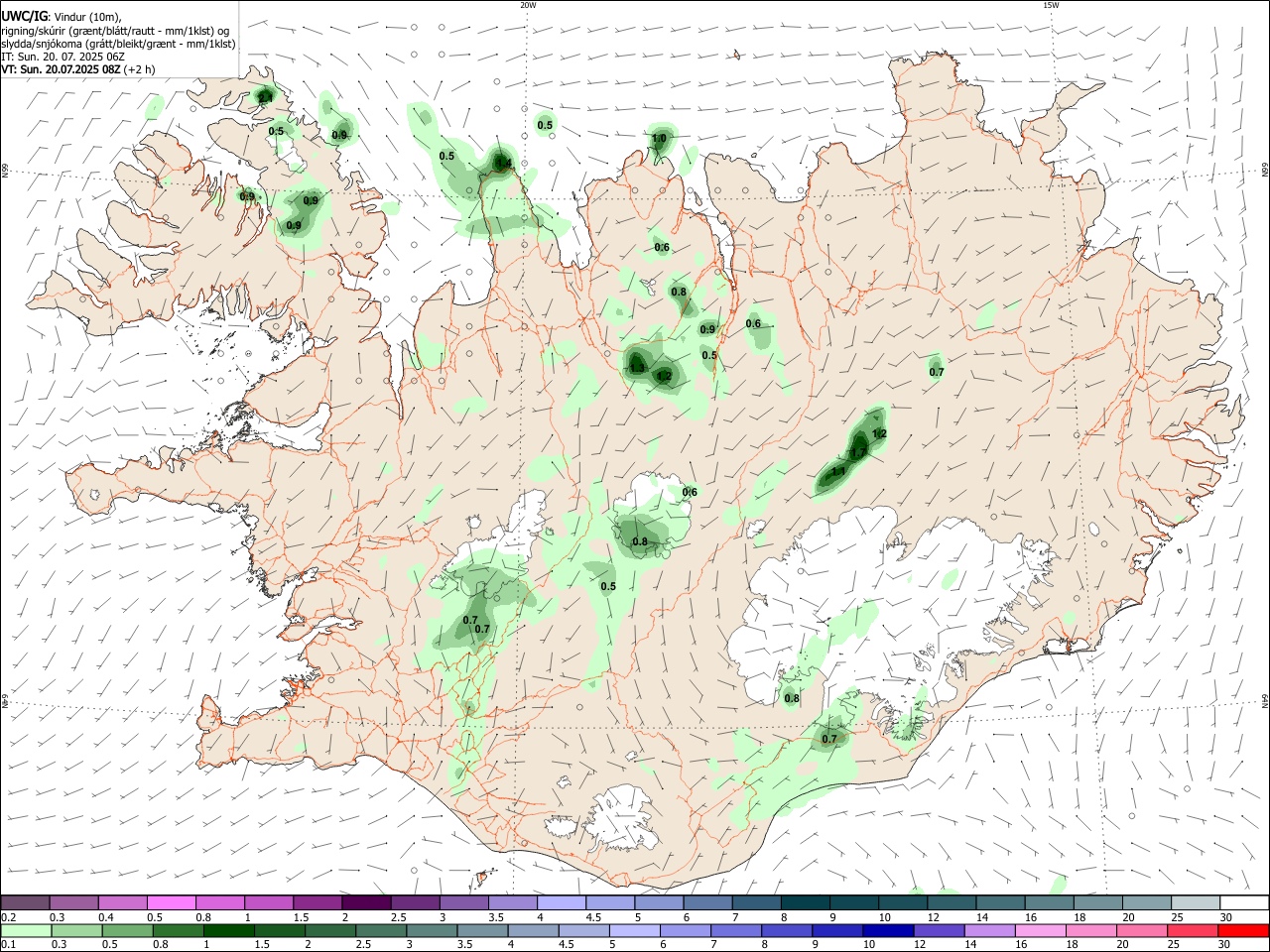The height and width of the screenshot is (952, 1270).
Task: Pick the pale grey 25 snow legend swatch
Action: pyautogui.click(x=1196, y=903)
